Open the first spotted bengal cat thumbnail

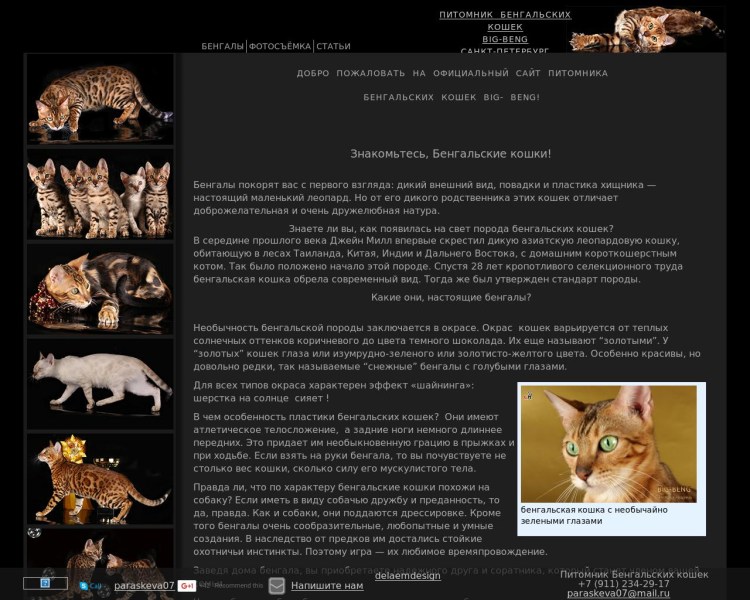(x=100, y=100)
